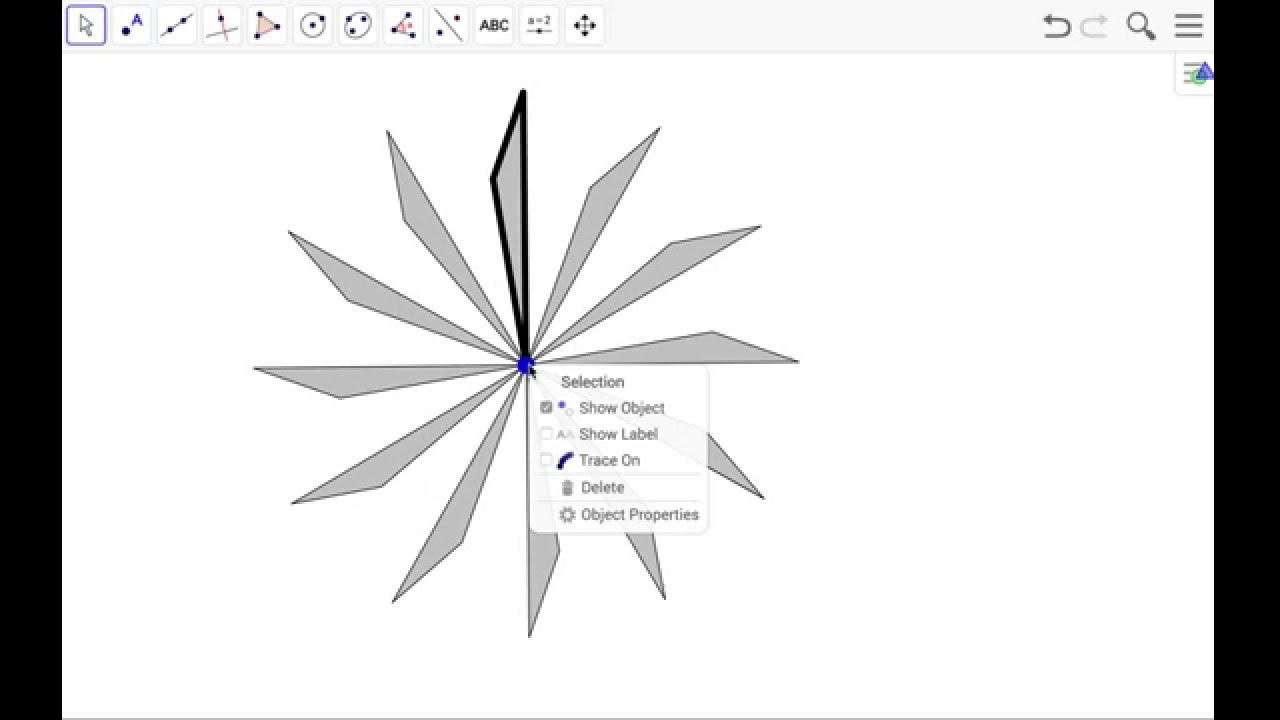Toggle the Trace On checkbox
Viewport: 1280px width, 720px height.
(546, 460)
